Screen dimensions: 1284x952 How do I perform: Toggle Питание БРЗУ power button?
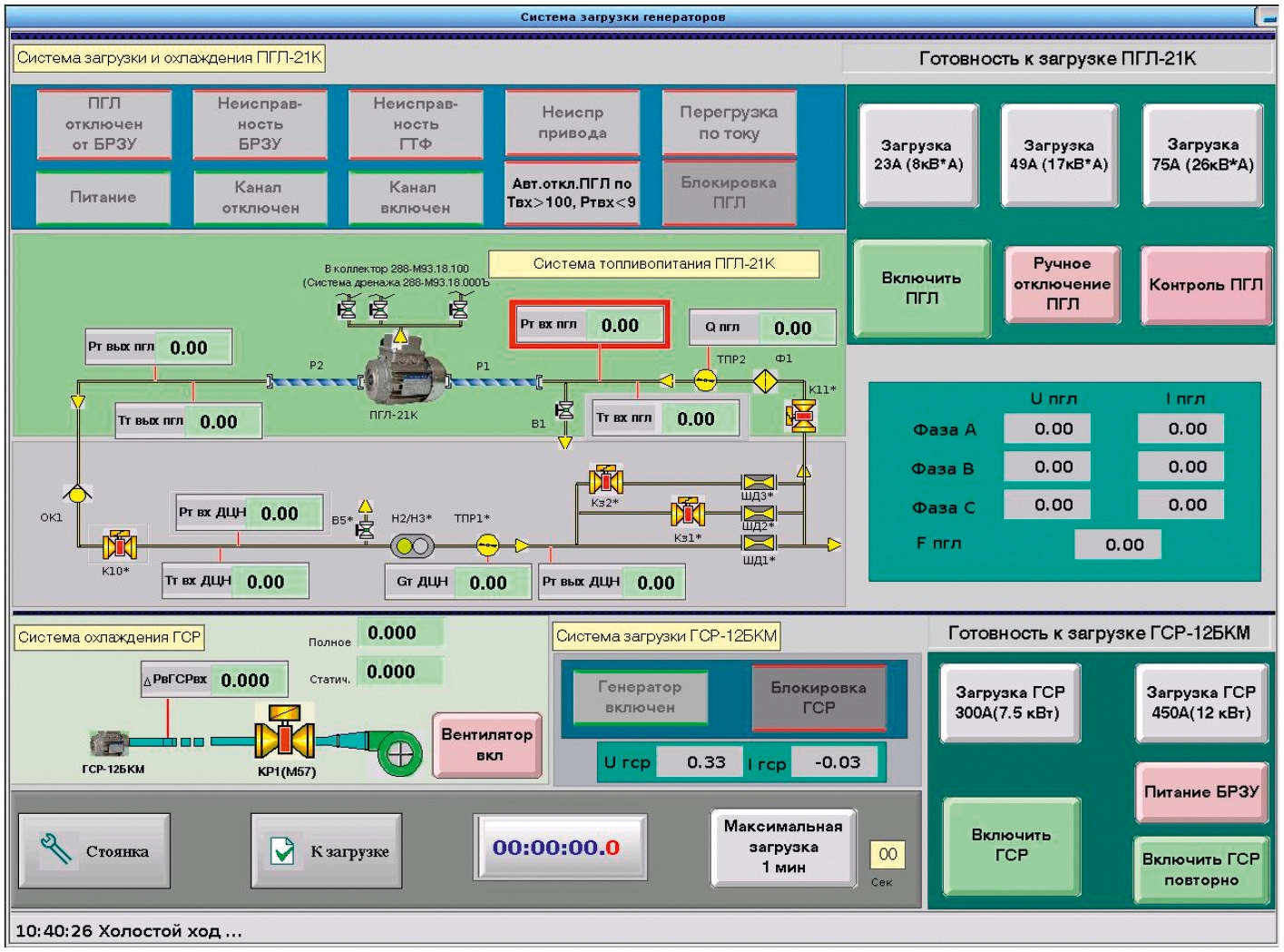(x=1201, y=792)
